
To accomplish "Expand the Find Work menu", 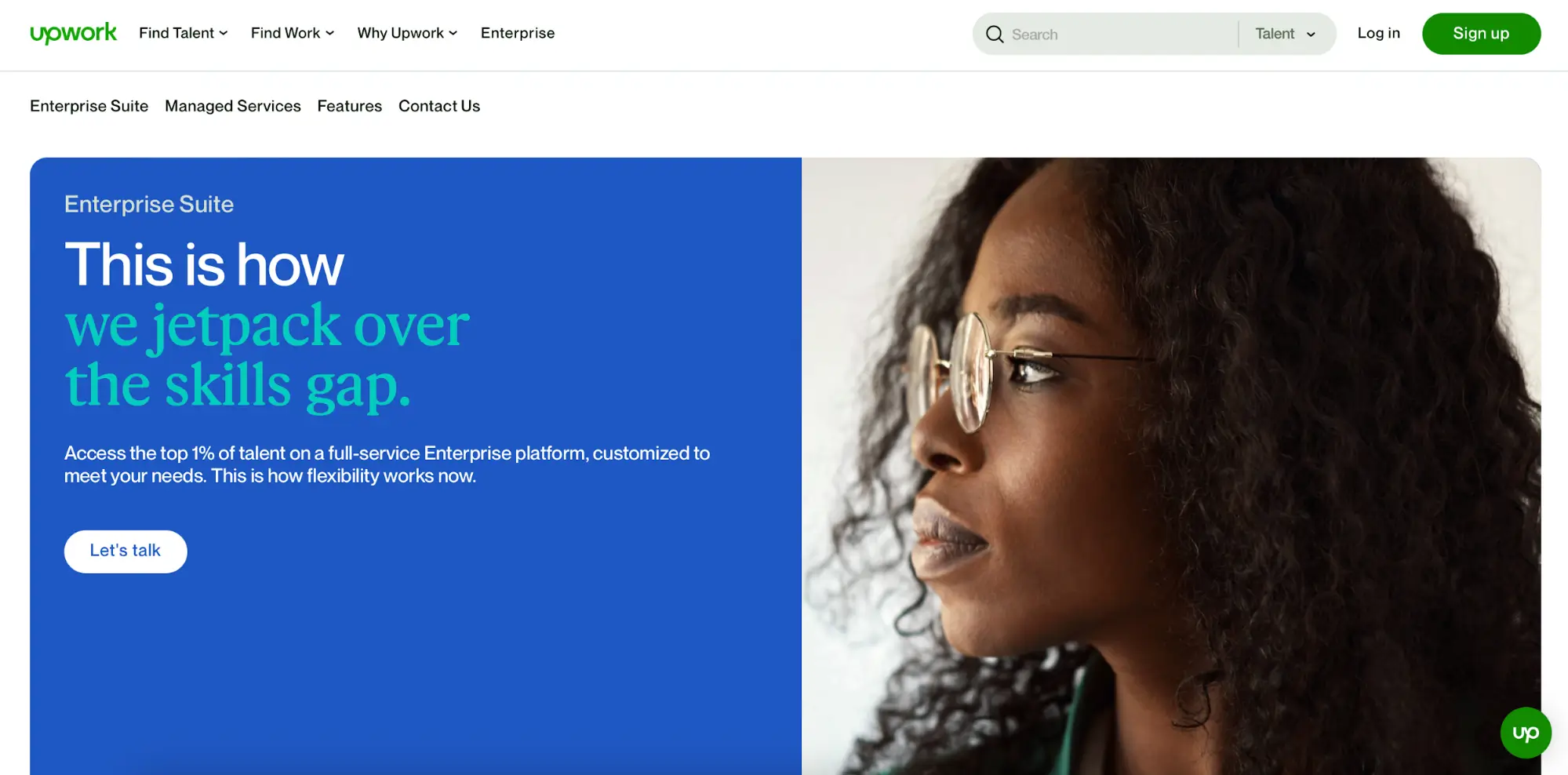I will [293, 33].
